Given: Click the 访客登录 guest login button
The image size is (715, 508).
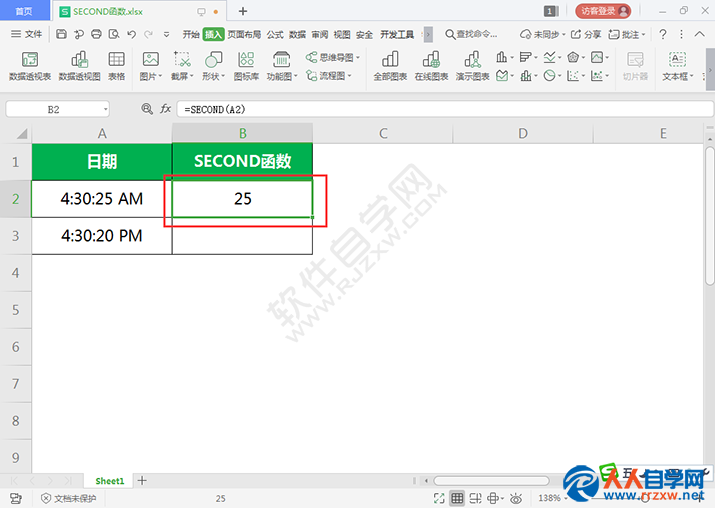Looking at the screenshot, I should click(x=603, y=11).
